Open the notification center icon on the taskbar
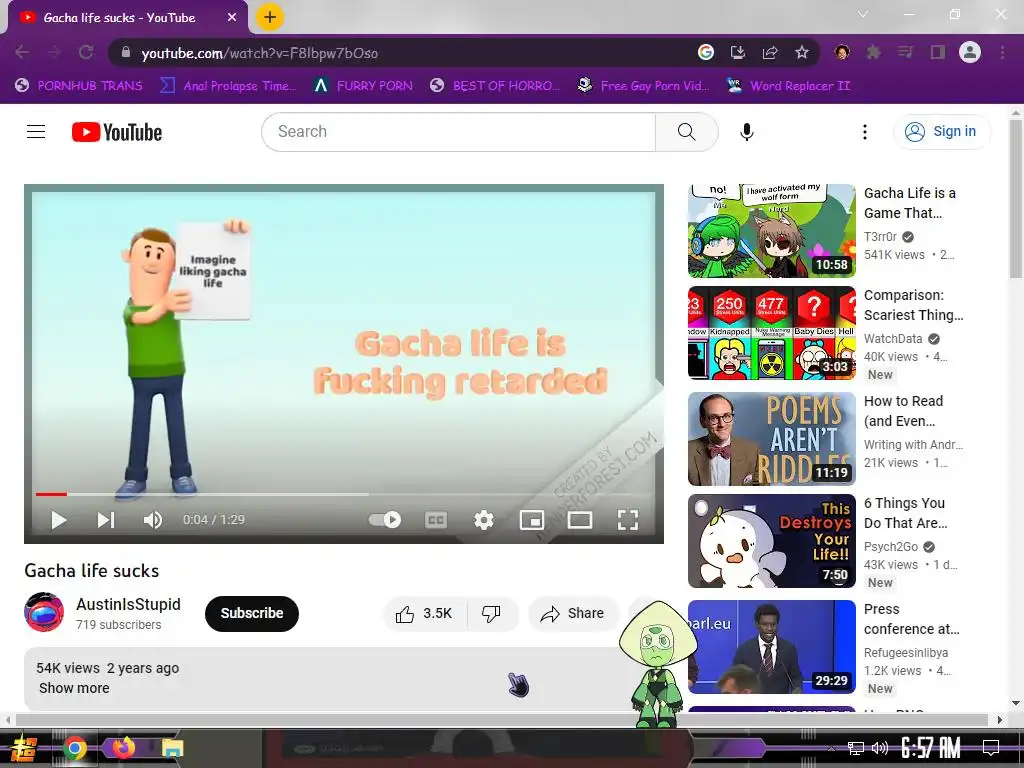Viewport: 1024px width, 768px height. pyautogui.click(x=991, y=748)
